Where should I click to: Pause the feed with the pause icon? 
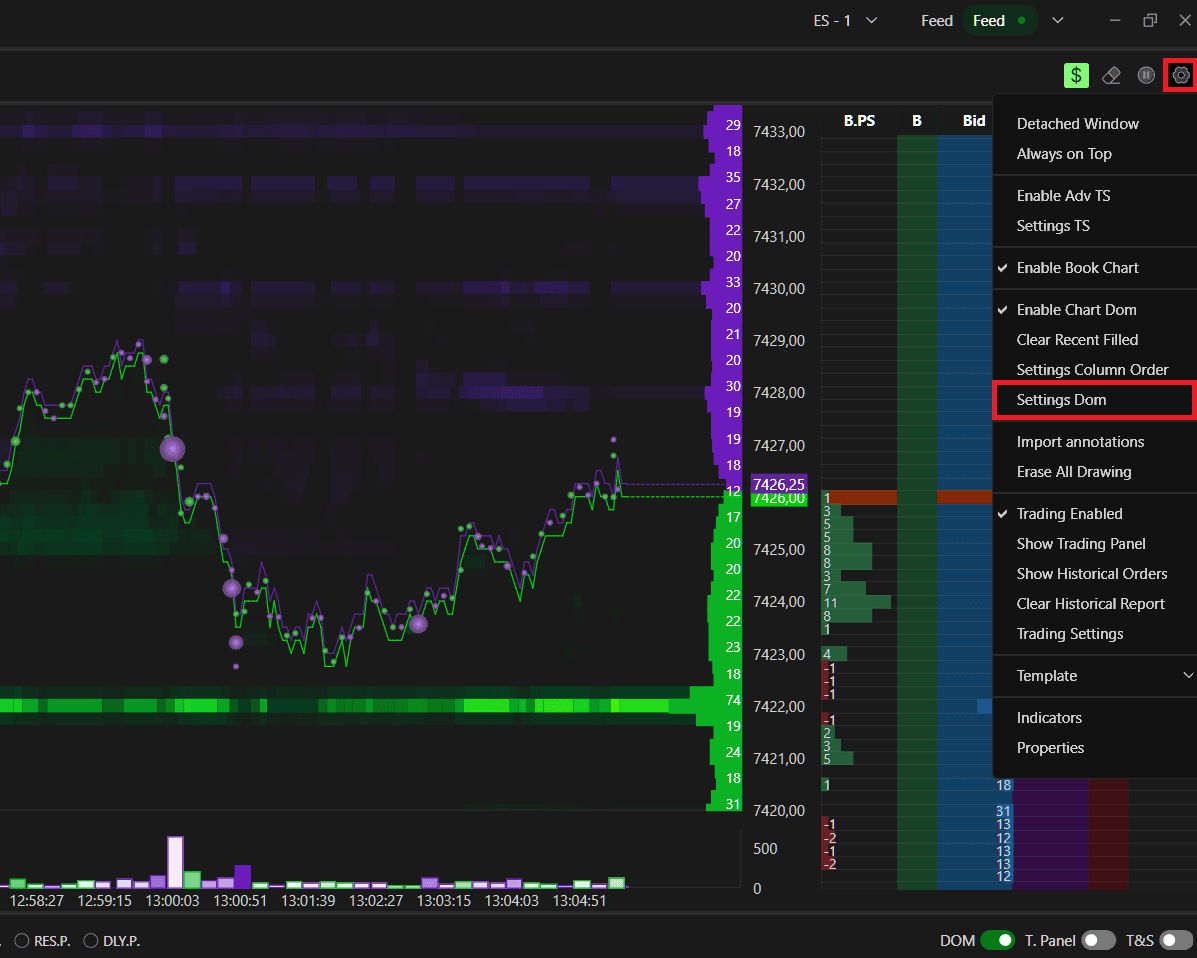(1146, 75)
